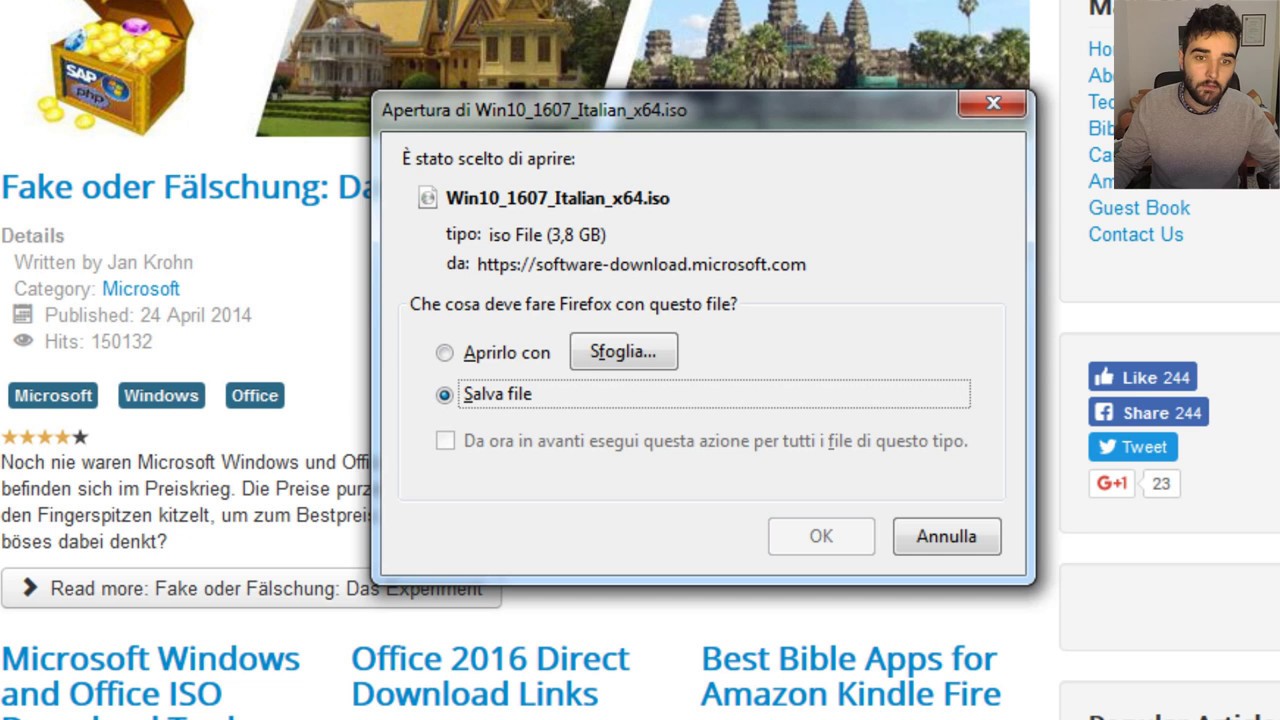Click the Office tag badge
The width and height of the screenshot is (1280, 720).
click(255, 396)
